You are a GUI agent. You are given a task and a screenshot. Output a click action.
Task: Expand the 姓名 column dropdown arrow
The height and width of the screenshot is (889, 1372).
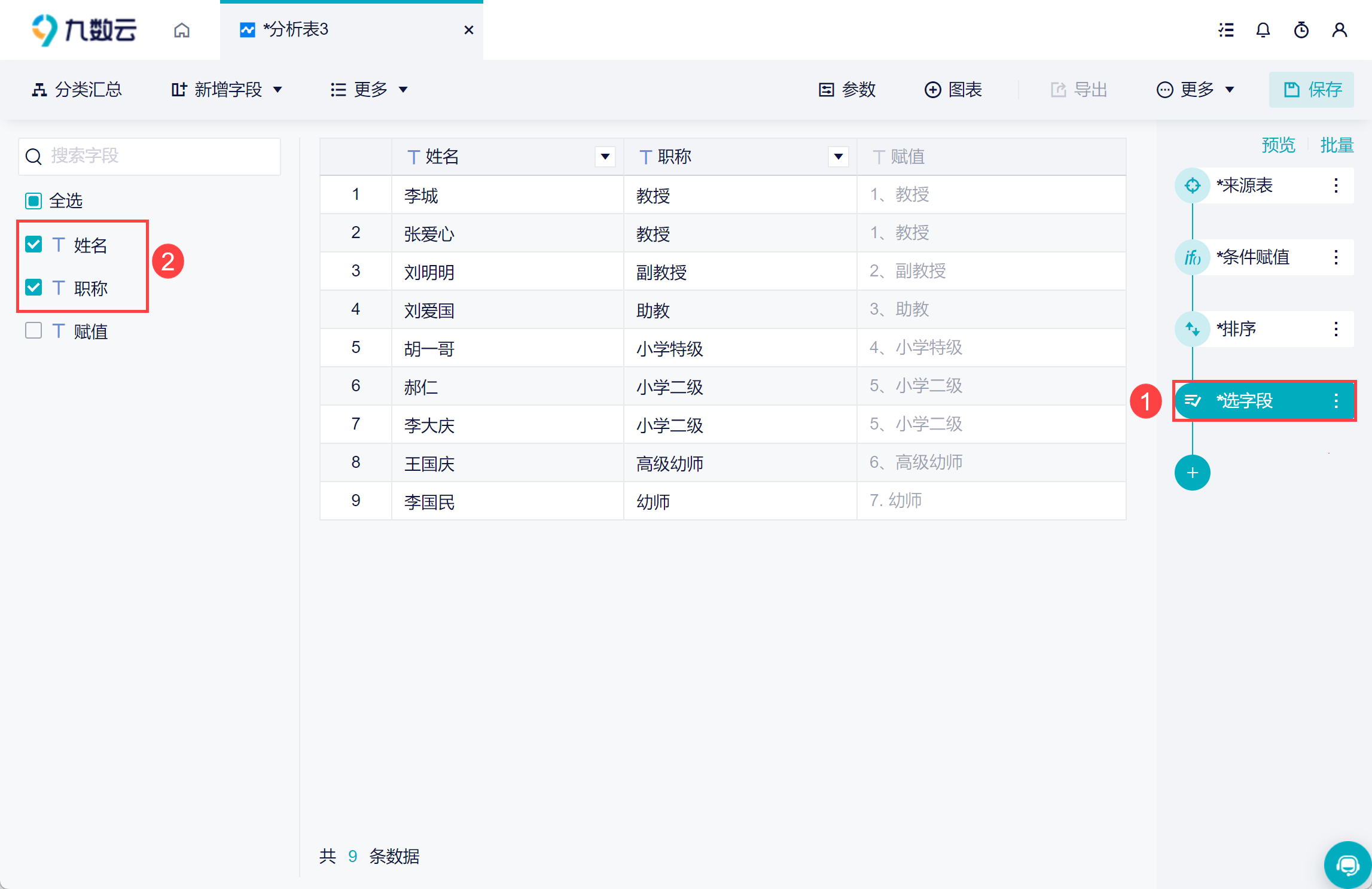pos(605,157)
